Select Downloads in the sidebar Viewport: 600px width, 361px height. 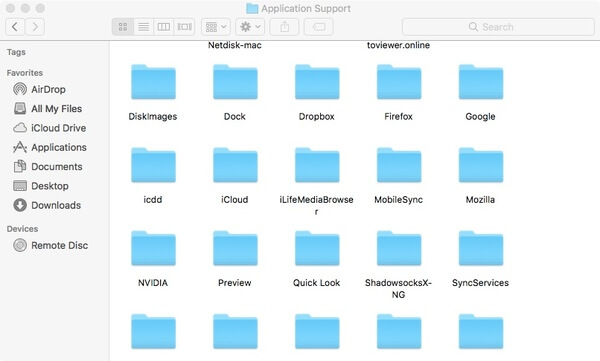coord(47,205)
